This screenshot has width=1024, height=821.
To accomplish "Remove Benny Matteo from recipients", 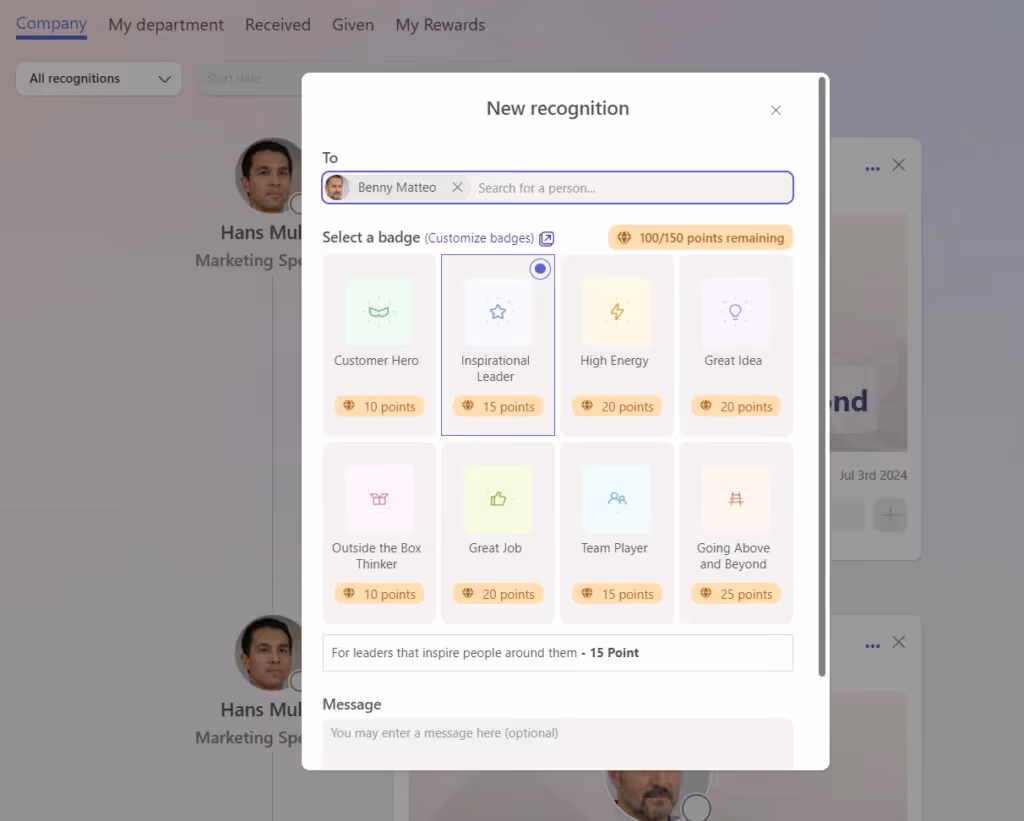I will tap(457, 187).
